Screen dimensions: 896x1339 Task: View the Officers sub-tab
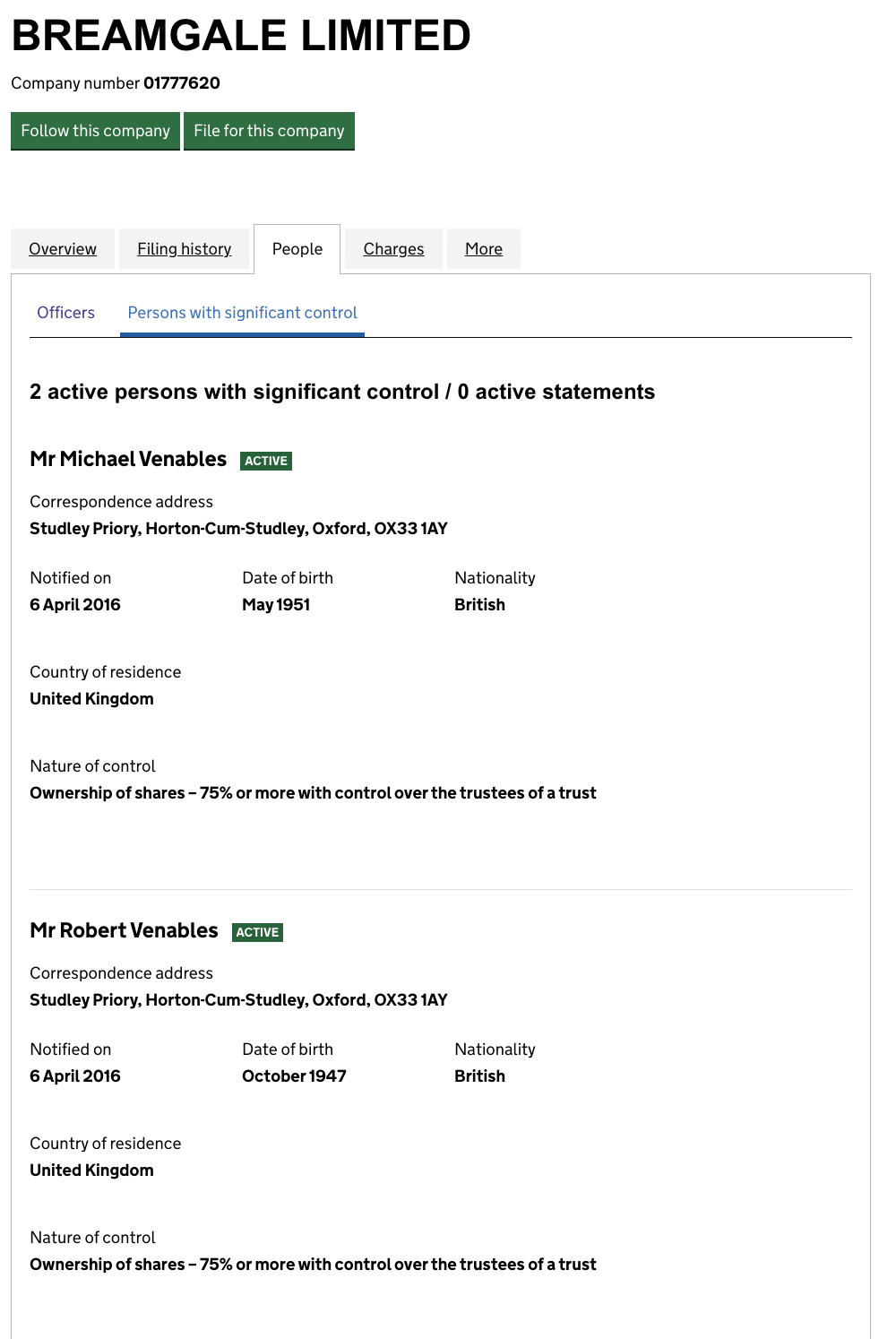65,313
